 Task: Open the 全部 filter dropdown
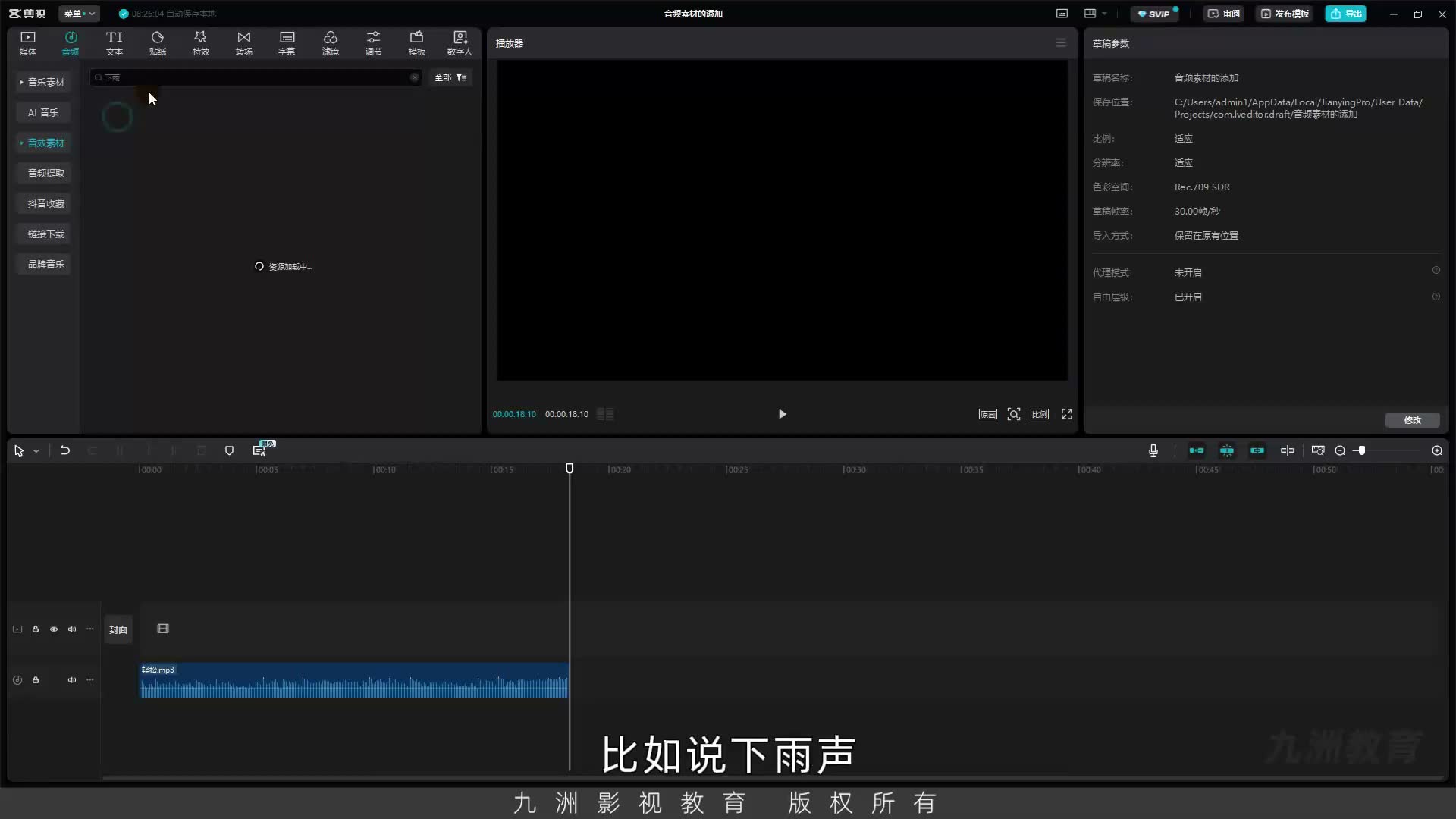click(x=450, y=77)
